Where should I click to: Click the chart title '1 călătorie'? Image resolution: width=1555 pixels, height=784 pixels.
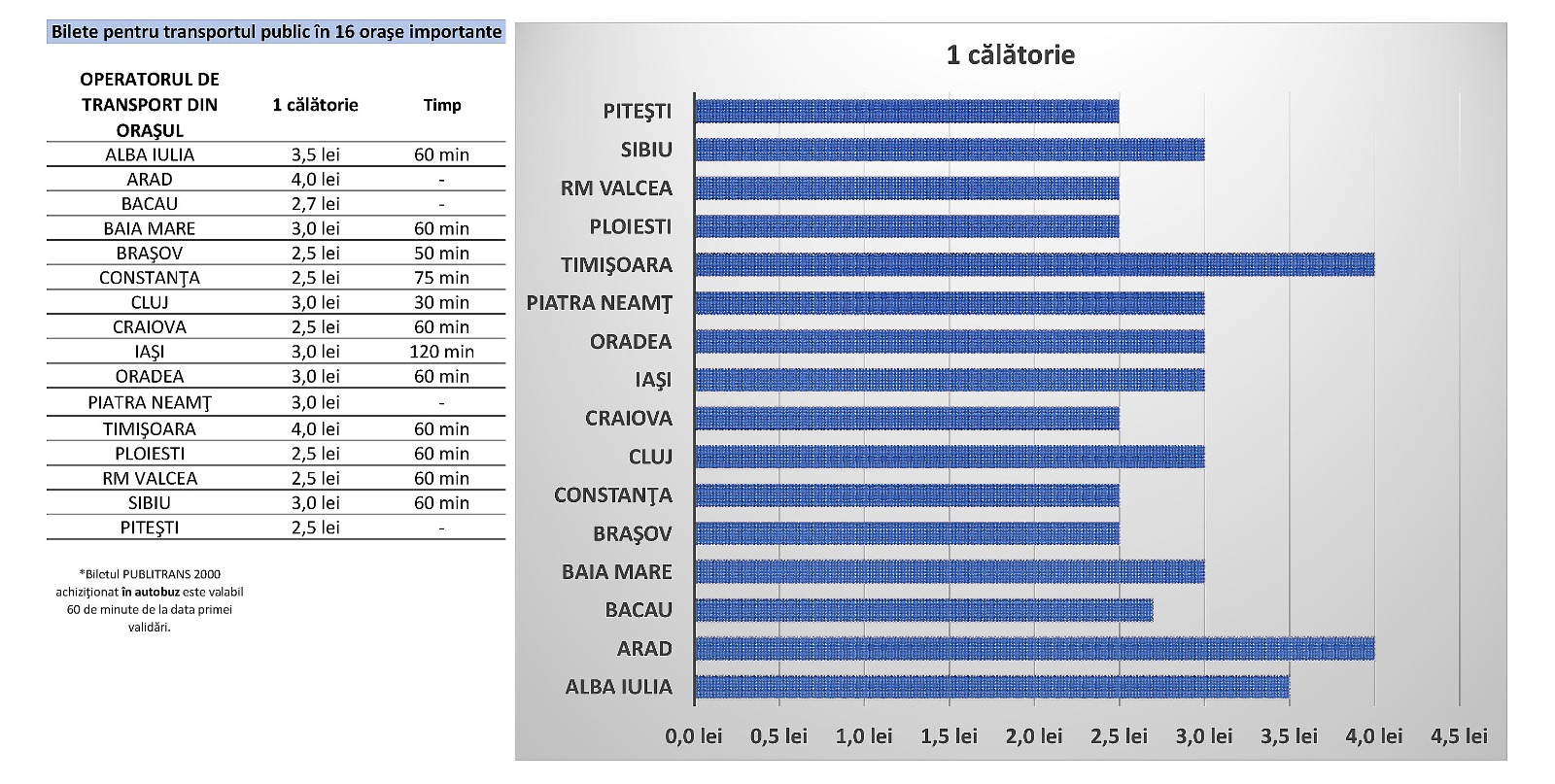1010,55
